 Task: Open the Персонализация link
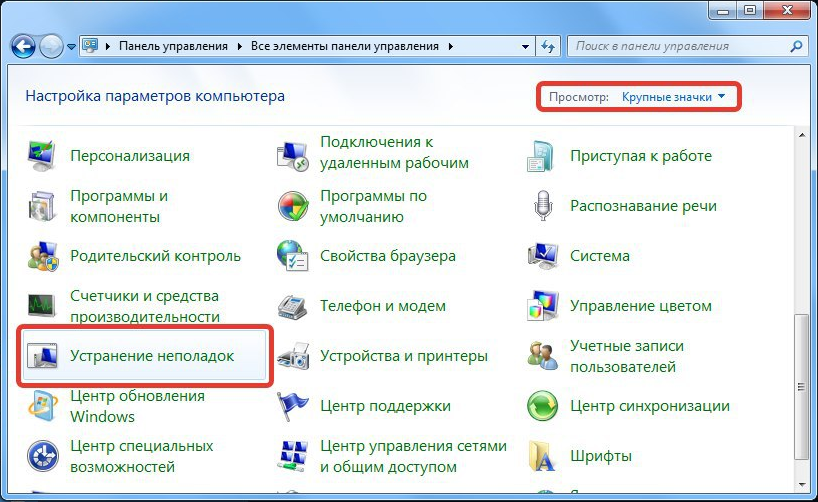point(130,156)
